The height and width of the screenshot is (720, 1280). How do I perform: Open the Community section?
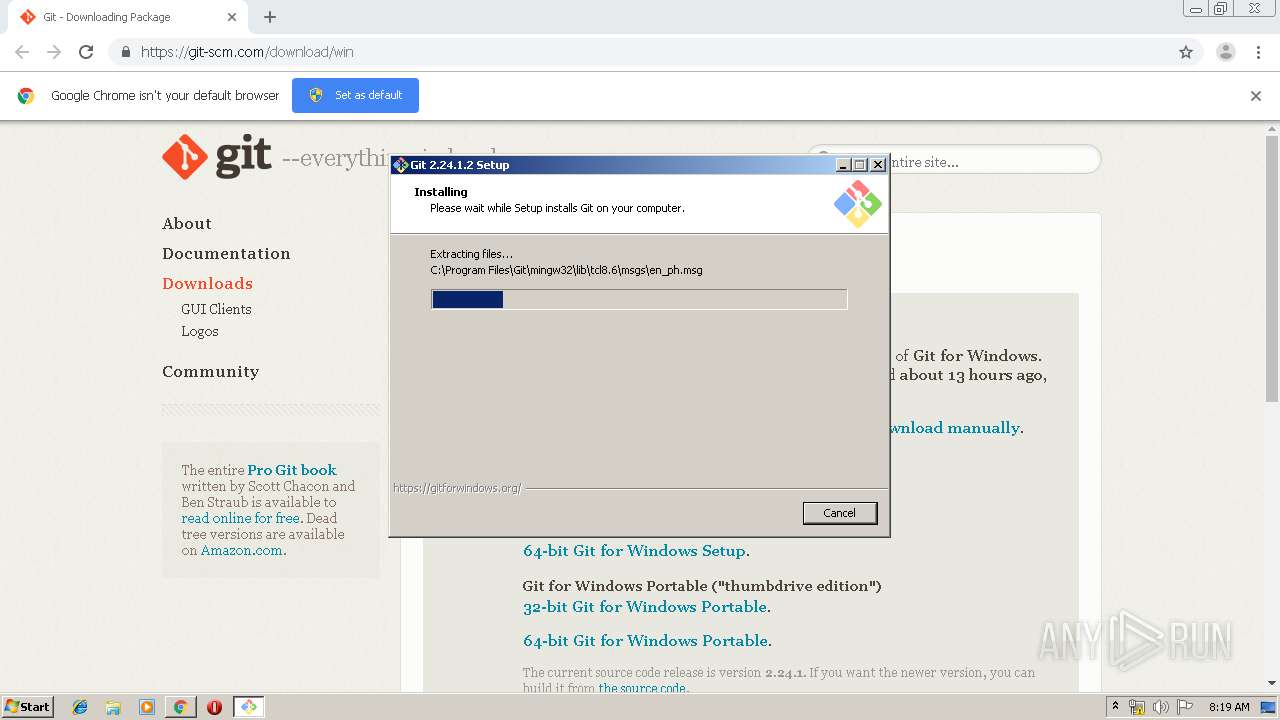click(x=210, y=372)
